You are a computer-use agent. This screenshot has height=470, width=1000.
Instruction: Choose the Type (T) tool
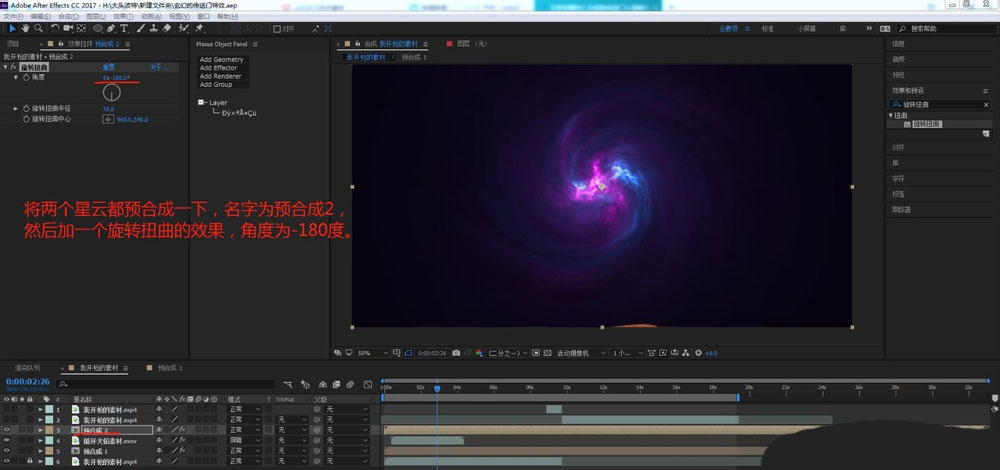[123, 29]
